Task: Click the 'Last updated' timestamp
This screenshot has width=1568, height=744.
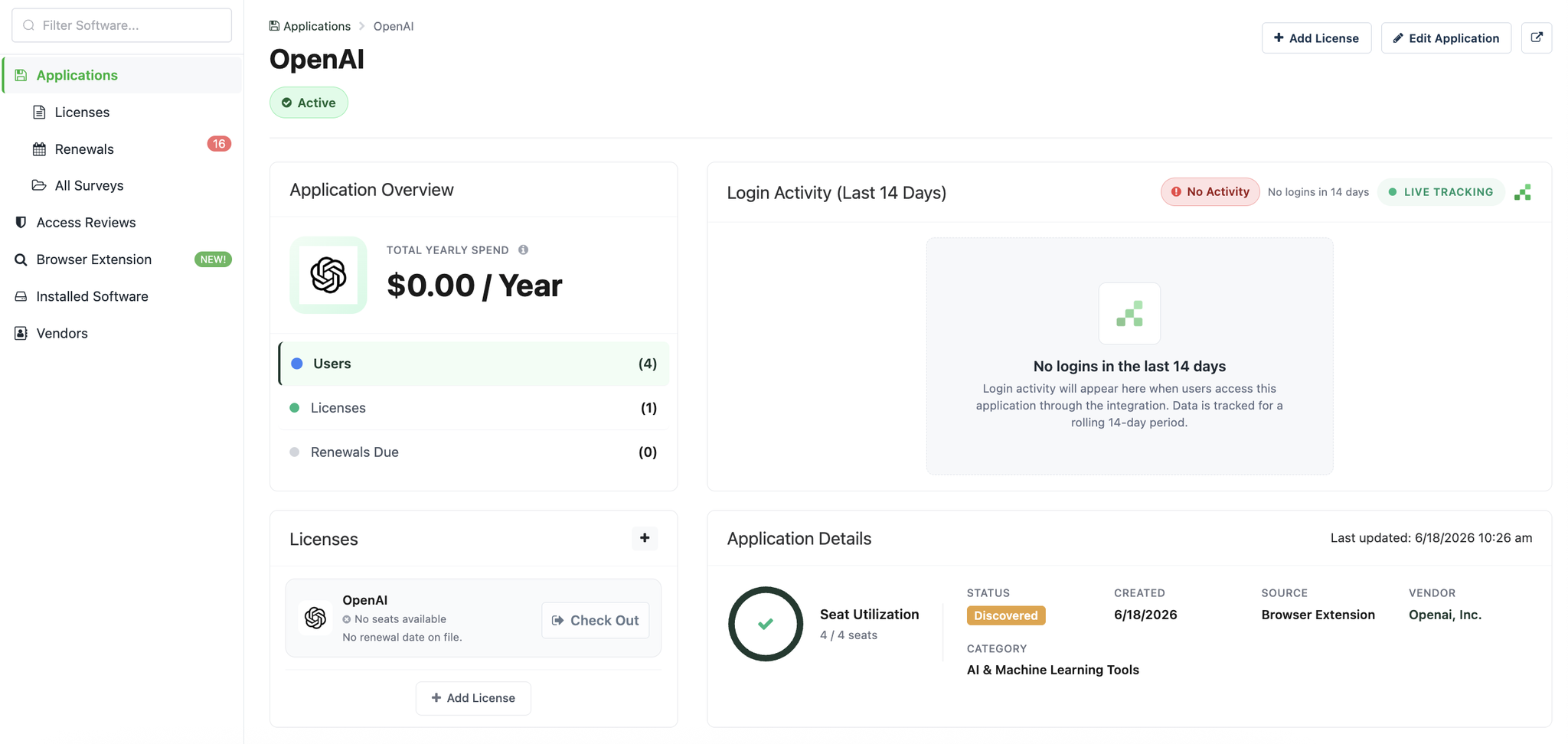Action: 1431,538
